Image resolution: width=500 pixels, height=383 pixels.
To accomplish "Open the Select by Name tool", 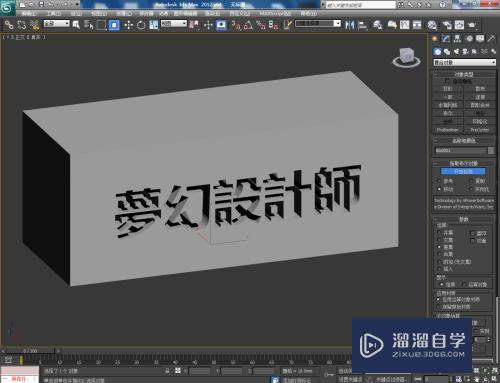I will [88, 25].
